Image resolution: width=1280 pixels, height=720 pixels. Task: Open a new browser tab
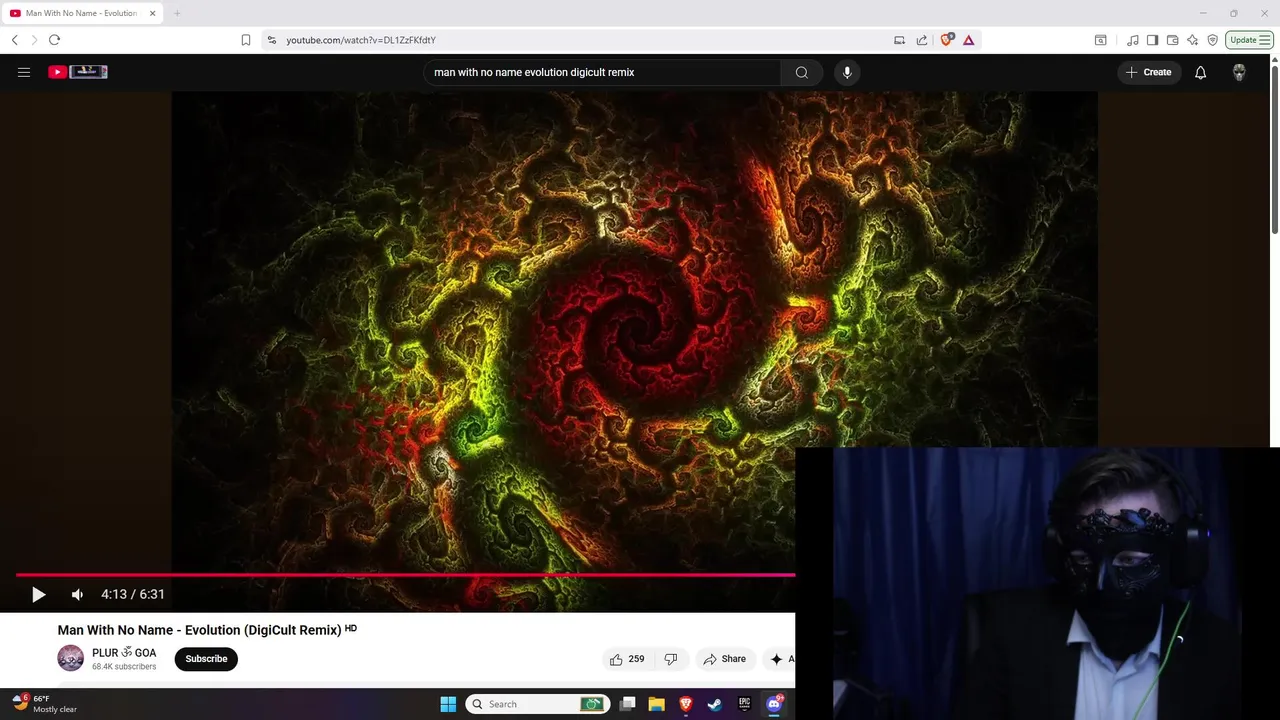pos(177,13)
